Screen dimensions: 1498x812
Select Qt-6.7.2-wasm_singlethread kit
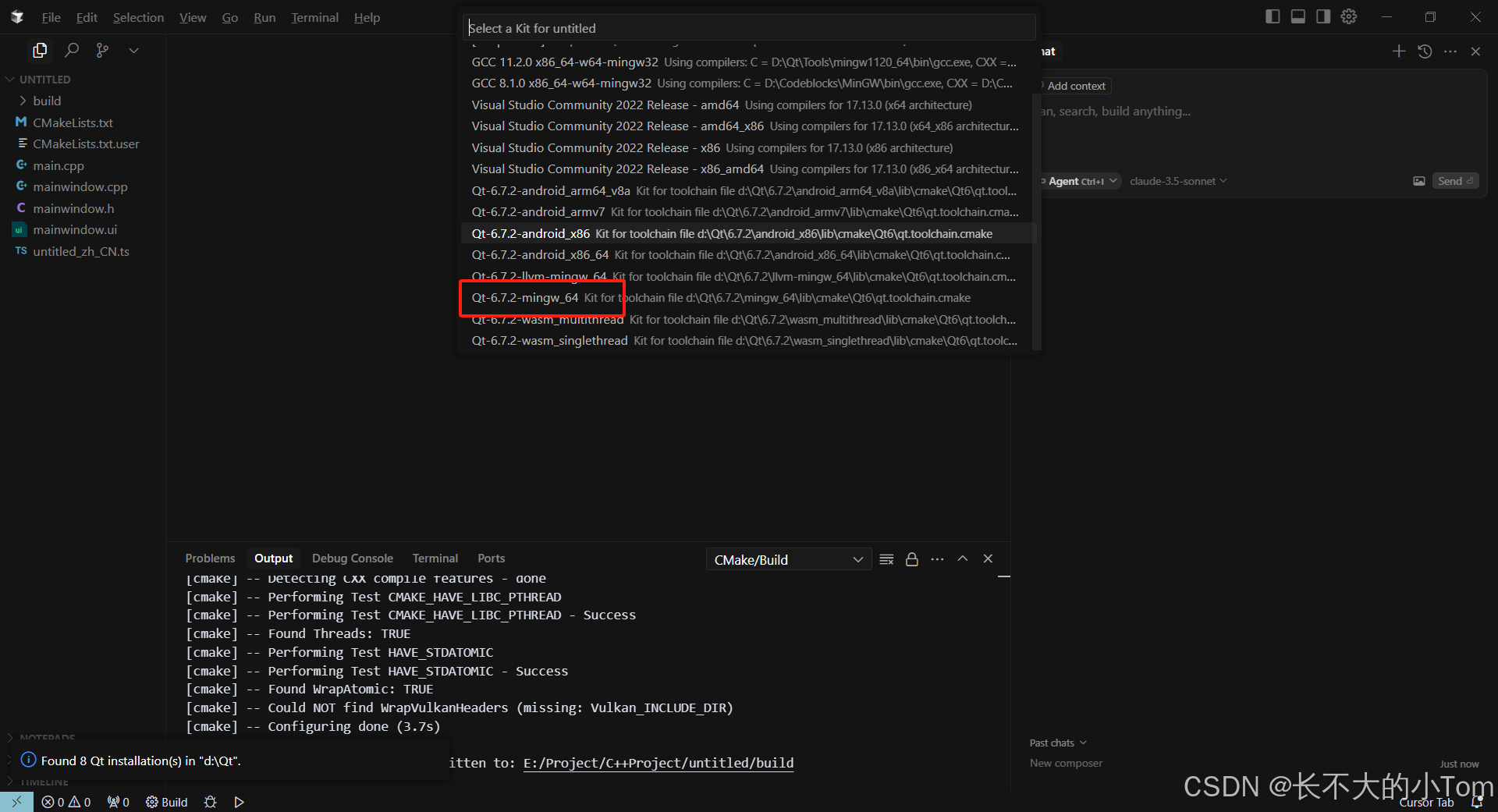pos(747,341)
